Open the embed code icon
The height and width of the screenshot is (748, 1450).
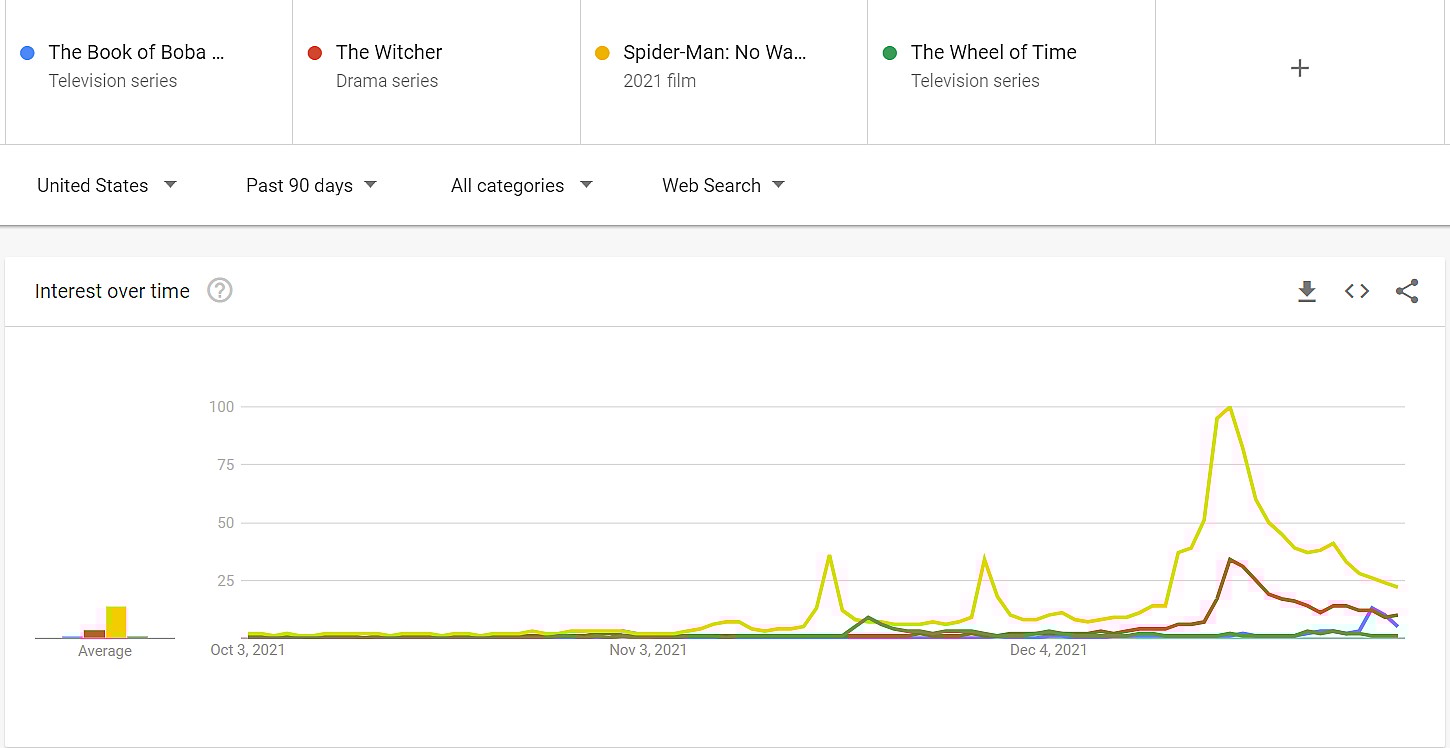point(1356,291)
